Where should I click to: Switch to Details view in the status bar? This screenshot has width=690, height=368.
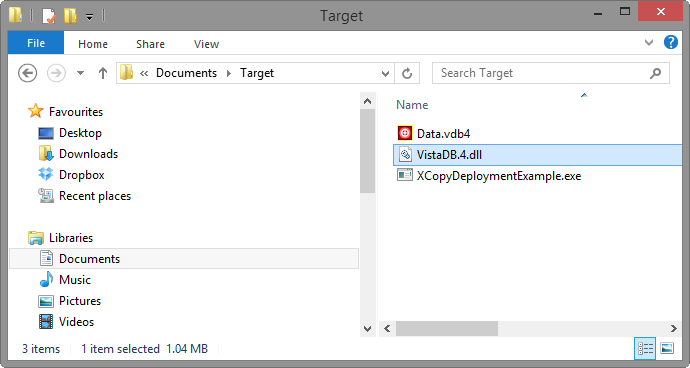[x=645, y=349]
